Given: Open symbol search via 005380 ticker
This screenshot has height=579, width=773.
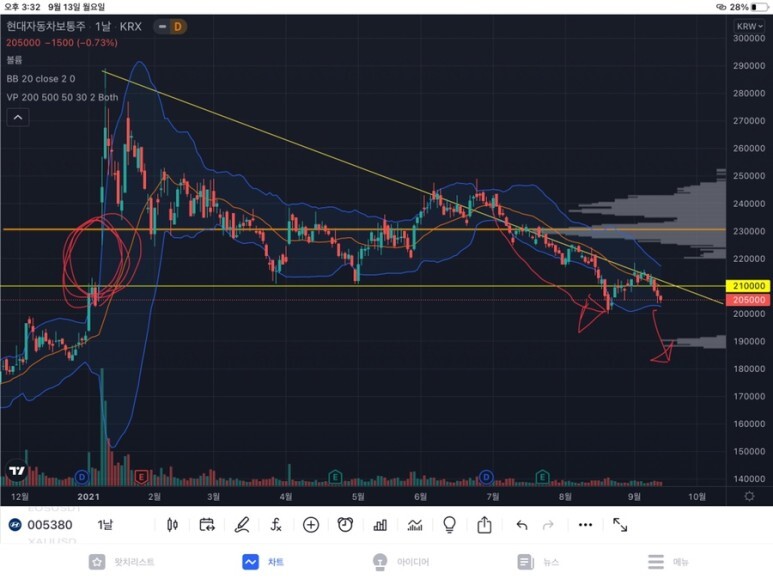Looking at the screenshot, I should coord(50,525).
